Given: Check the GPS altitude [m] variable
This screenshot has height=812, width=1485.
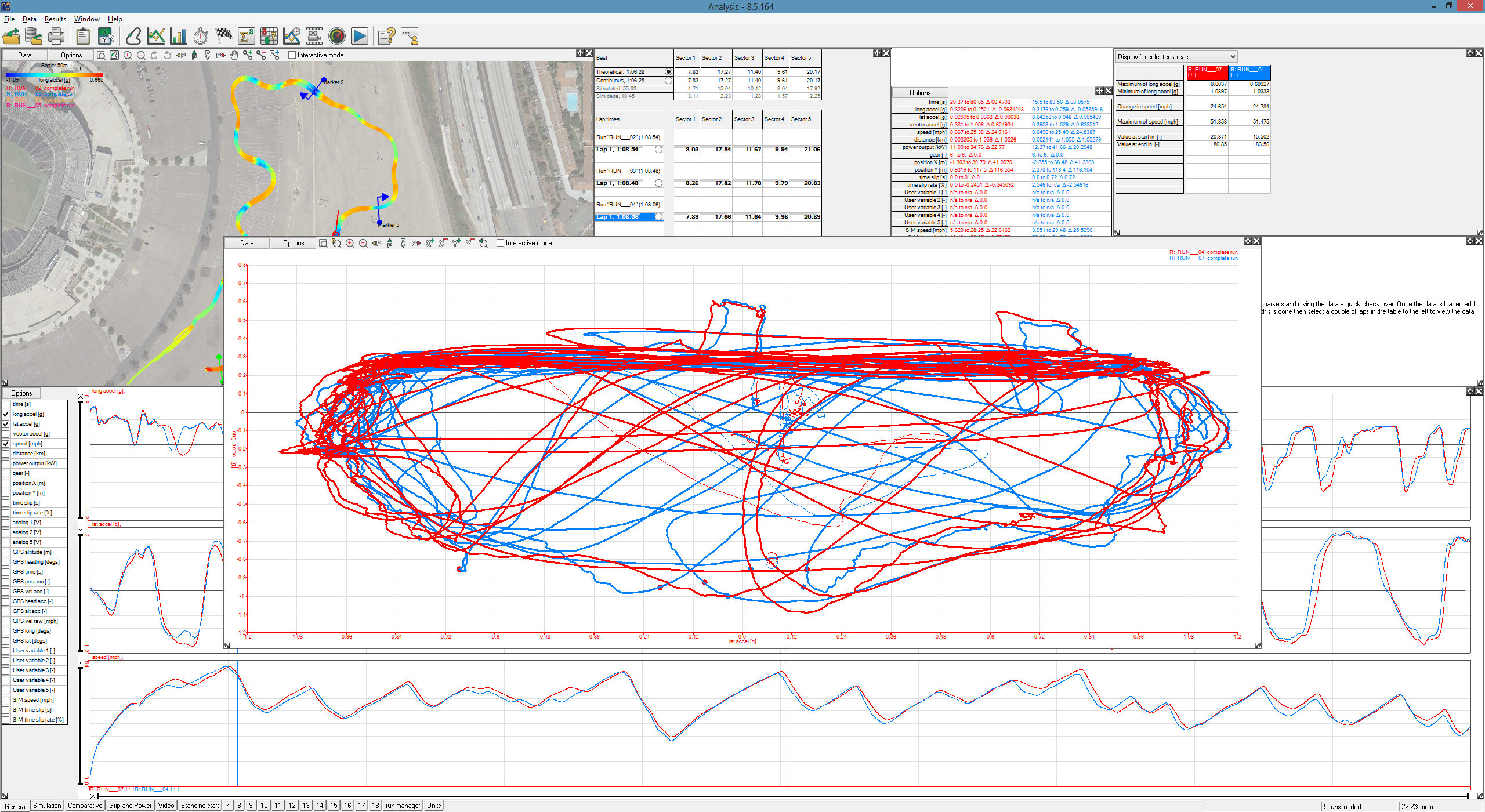Looking at the screenshot, I should point(6,552).
